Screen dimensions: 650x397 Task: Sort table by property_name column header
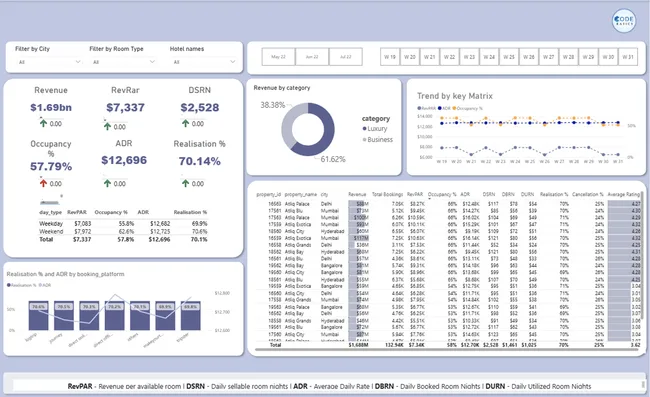tap(301, 194)
